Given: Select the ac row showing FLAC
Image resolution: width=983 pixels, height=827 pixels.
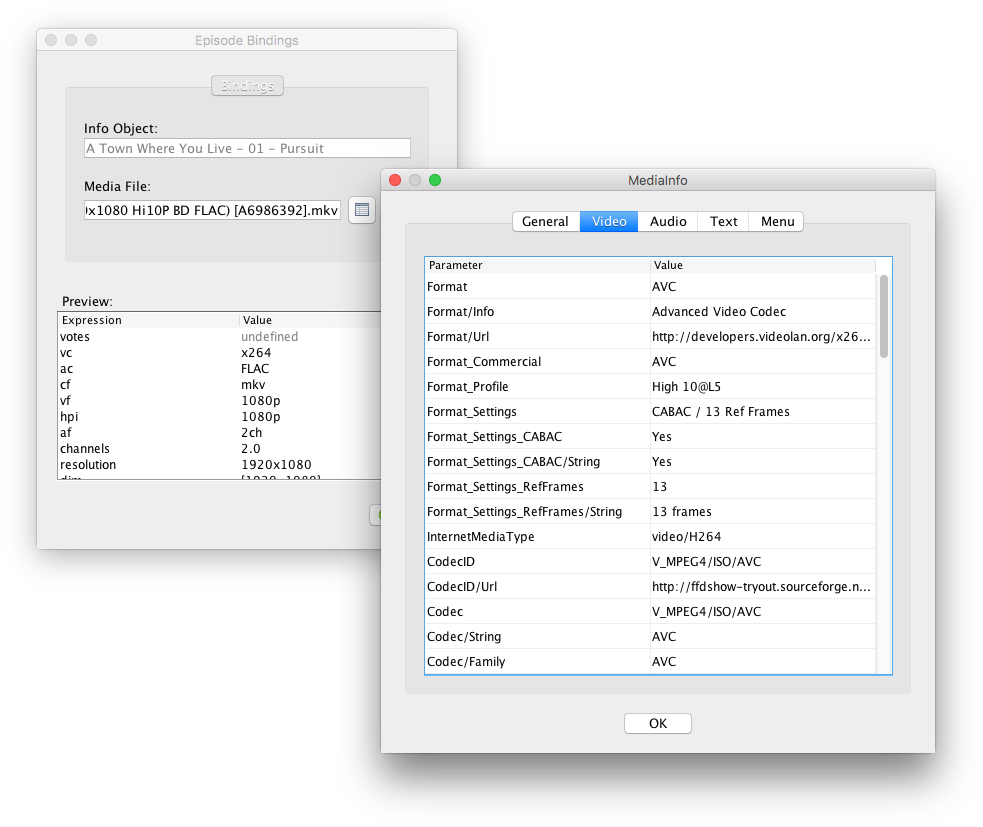Looking at the screenshot, I should pos(219,369).
